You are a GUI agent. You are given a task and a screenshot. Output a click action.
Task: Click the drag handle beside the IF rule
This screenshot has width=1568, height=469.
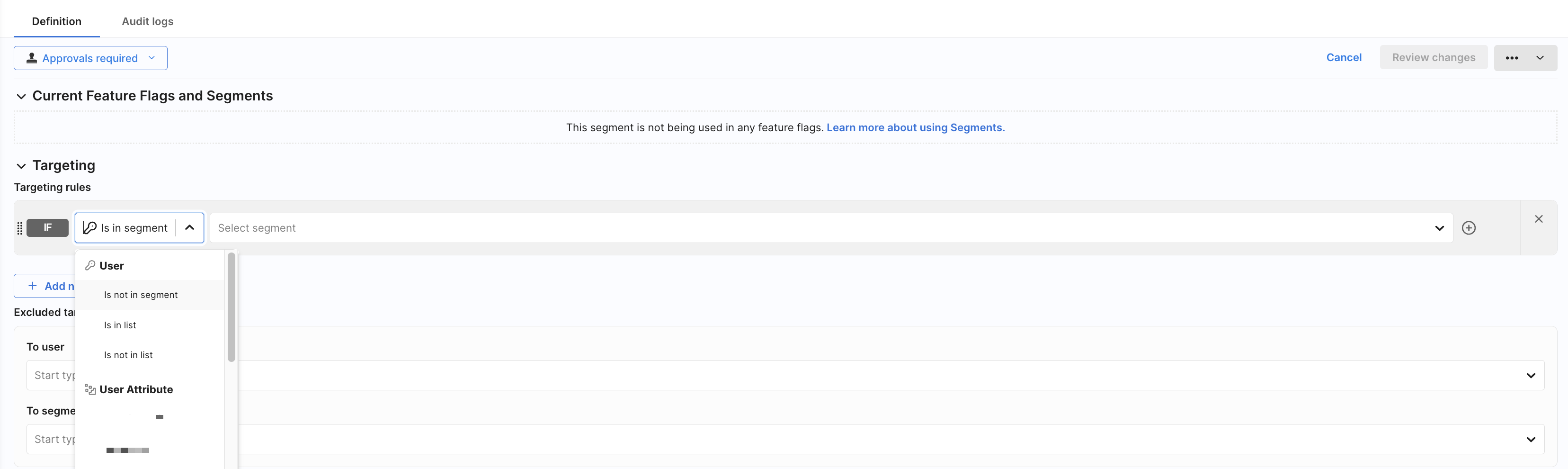pyautogui.click(x=19, y=228)
